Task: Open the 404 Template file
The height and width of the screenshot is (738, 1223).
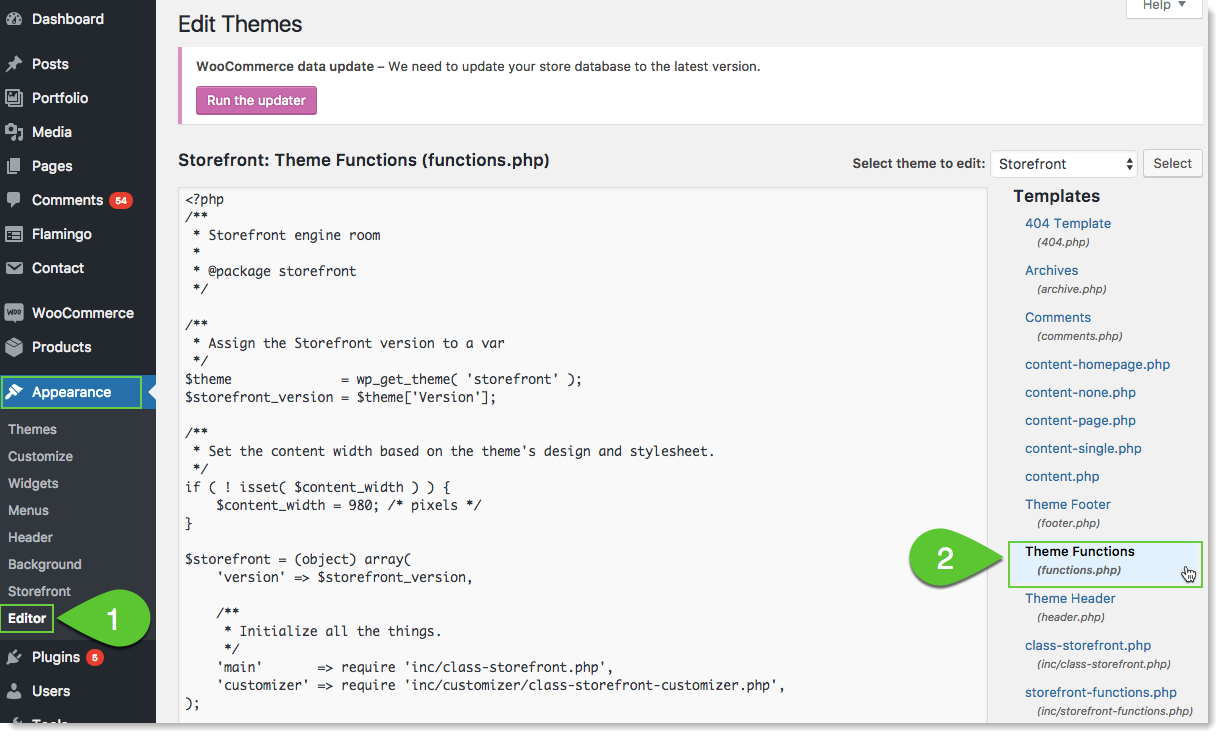Action: [x=1068, y=223]
